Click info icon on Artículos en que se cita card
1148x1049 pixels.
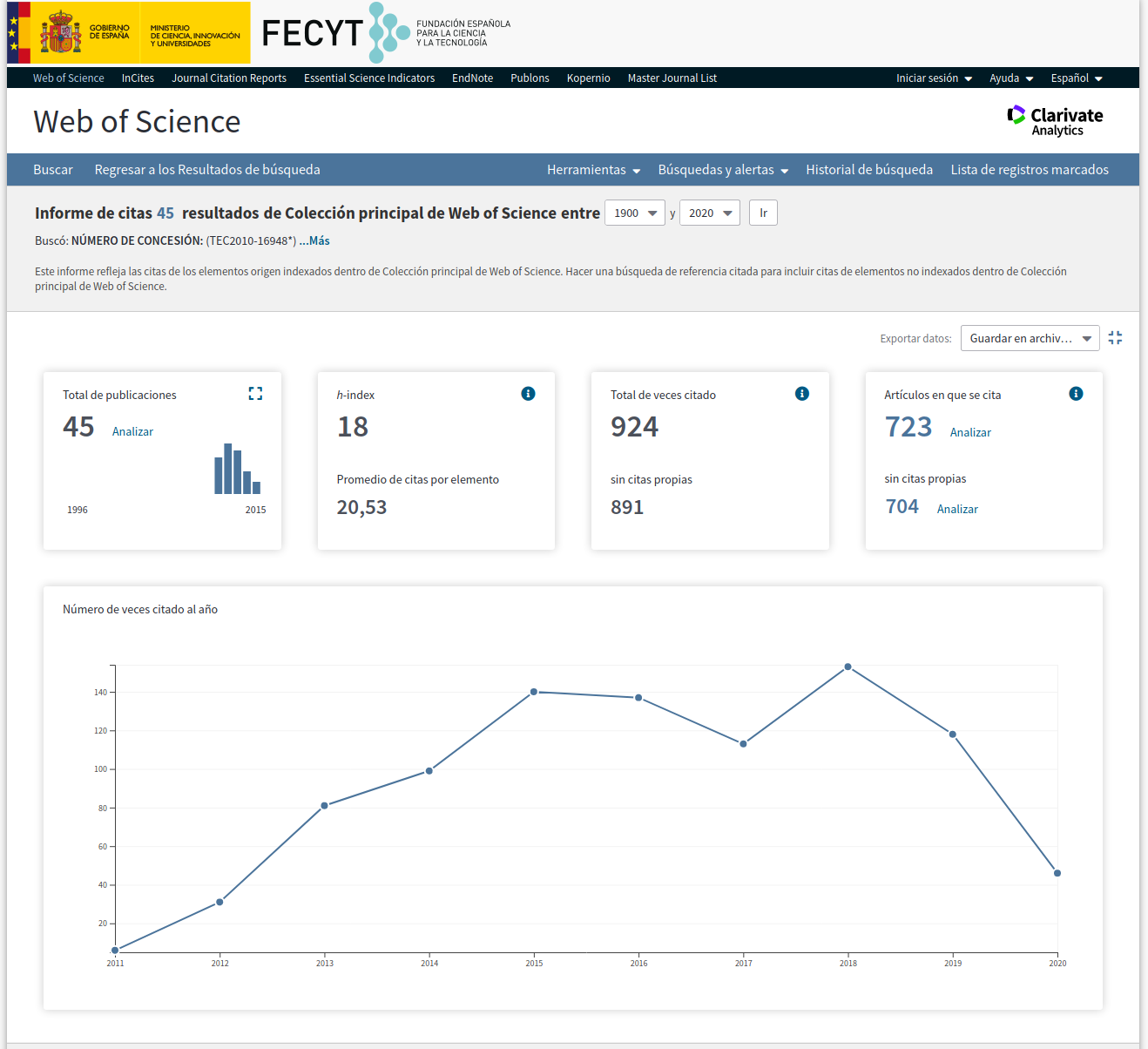[1076, 394]
